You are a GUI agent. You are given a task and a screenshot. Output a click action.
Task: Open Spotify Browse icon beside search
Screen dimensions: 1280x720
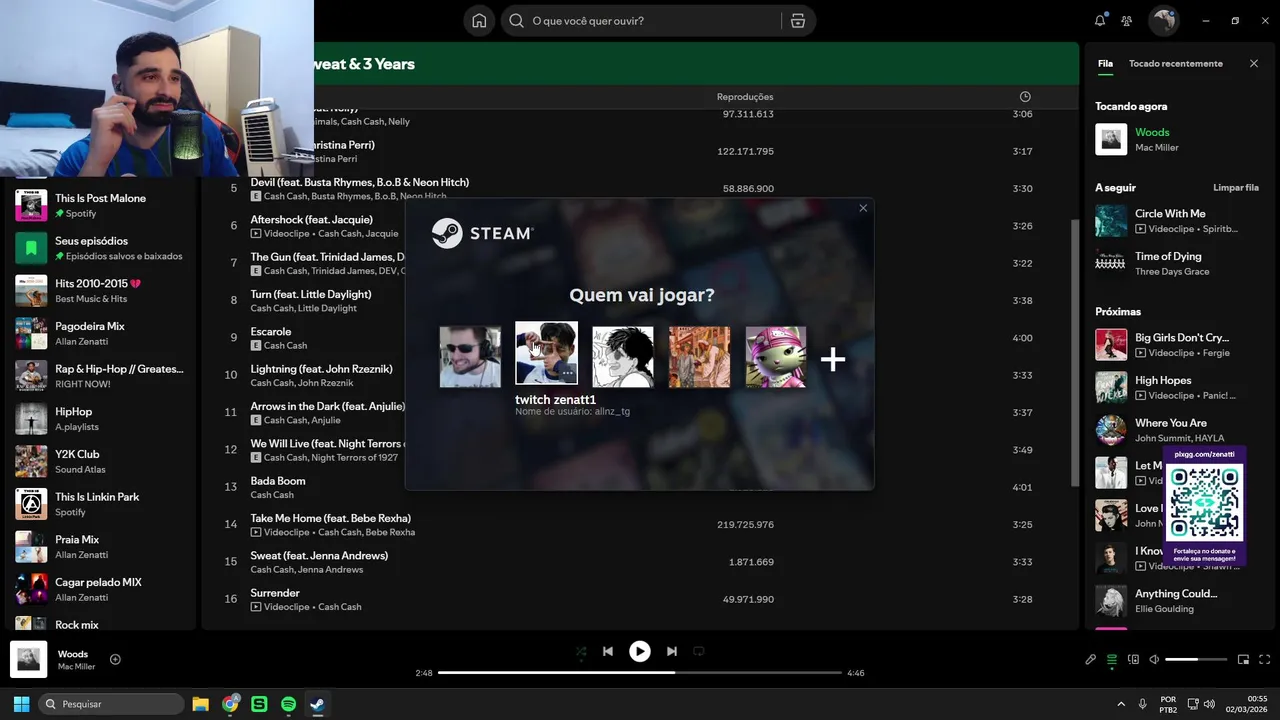(797, 21)
